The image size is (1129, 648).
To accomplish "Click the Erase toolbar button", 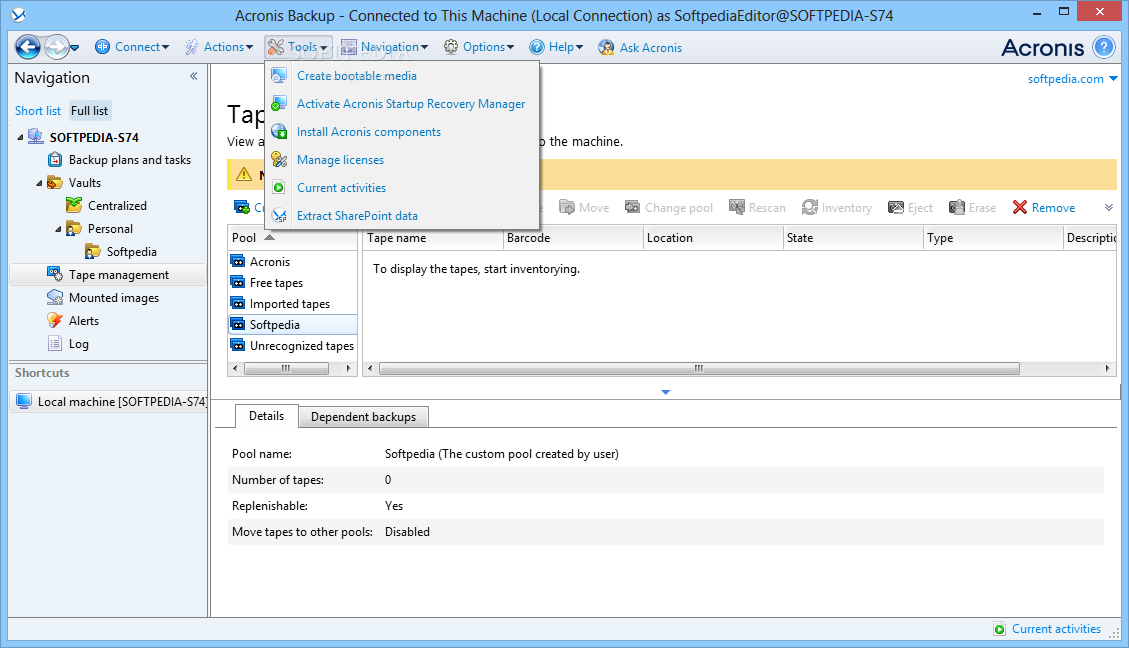I will pos(972,207).
